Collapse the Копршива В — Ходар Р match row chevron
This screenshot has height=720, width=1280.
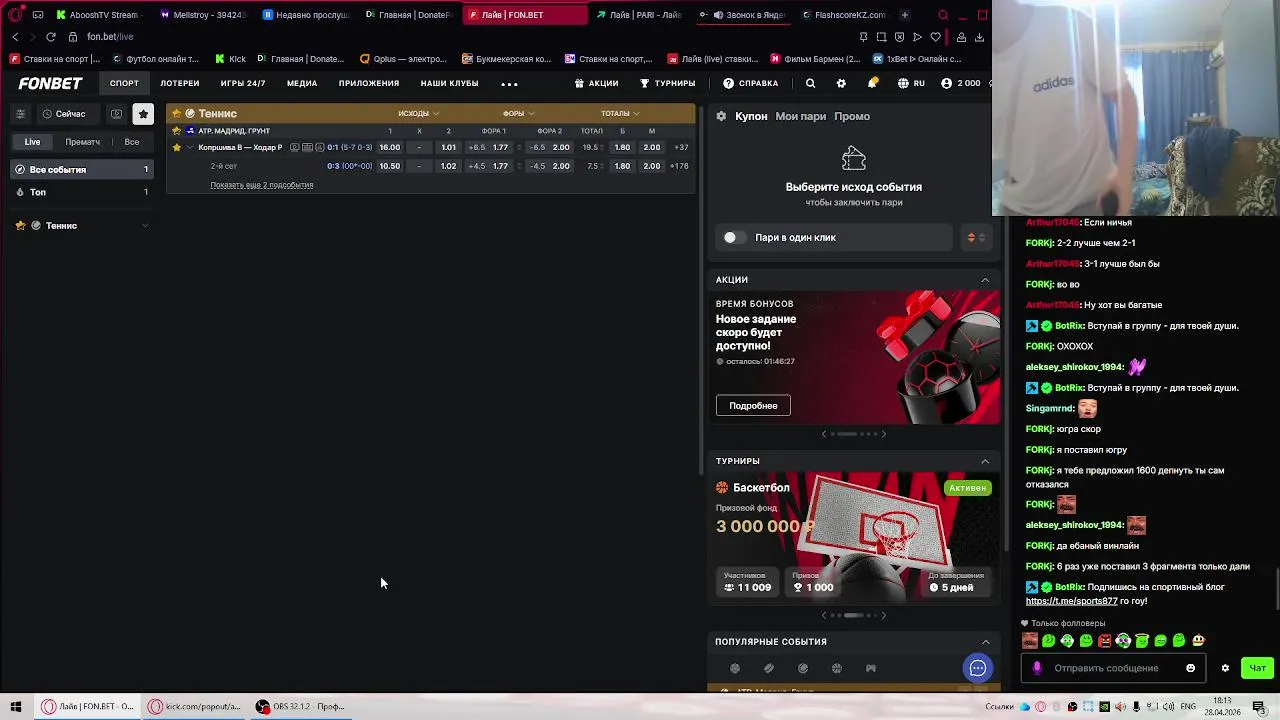[190, 147]
